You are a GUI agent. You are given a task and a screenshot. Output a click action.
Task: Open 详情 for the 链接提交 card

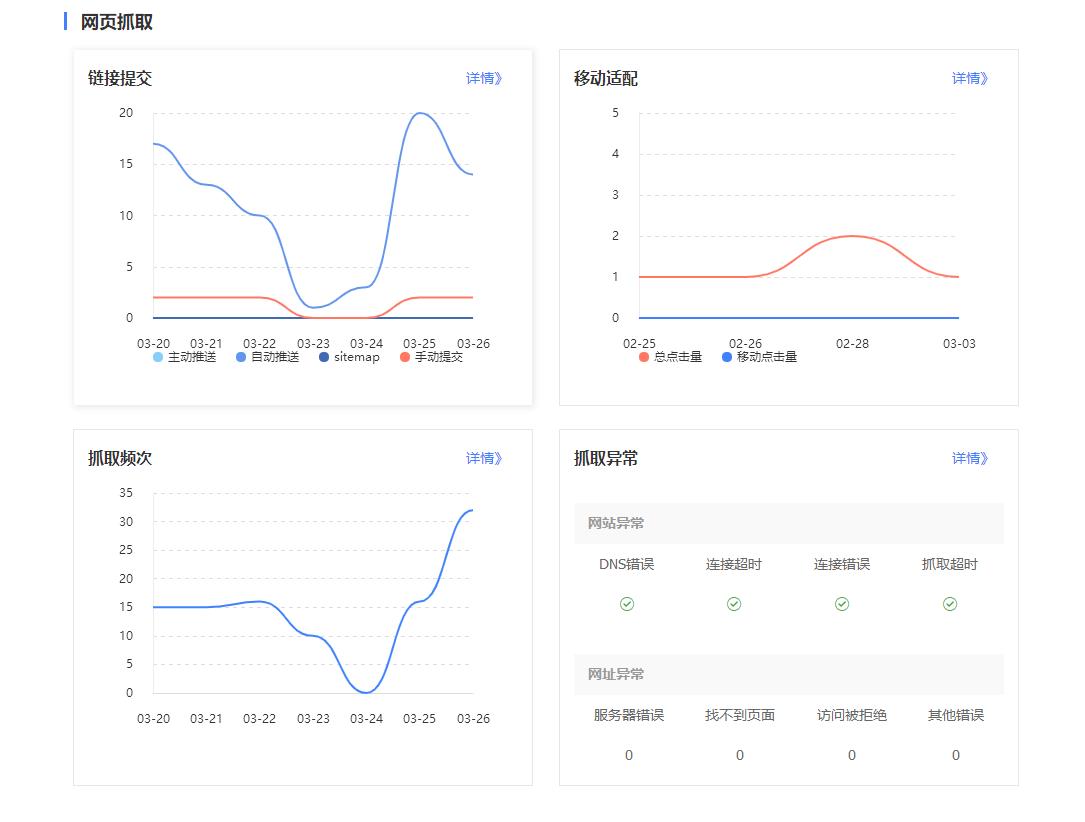[484, 78]
